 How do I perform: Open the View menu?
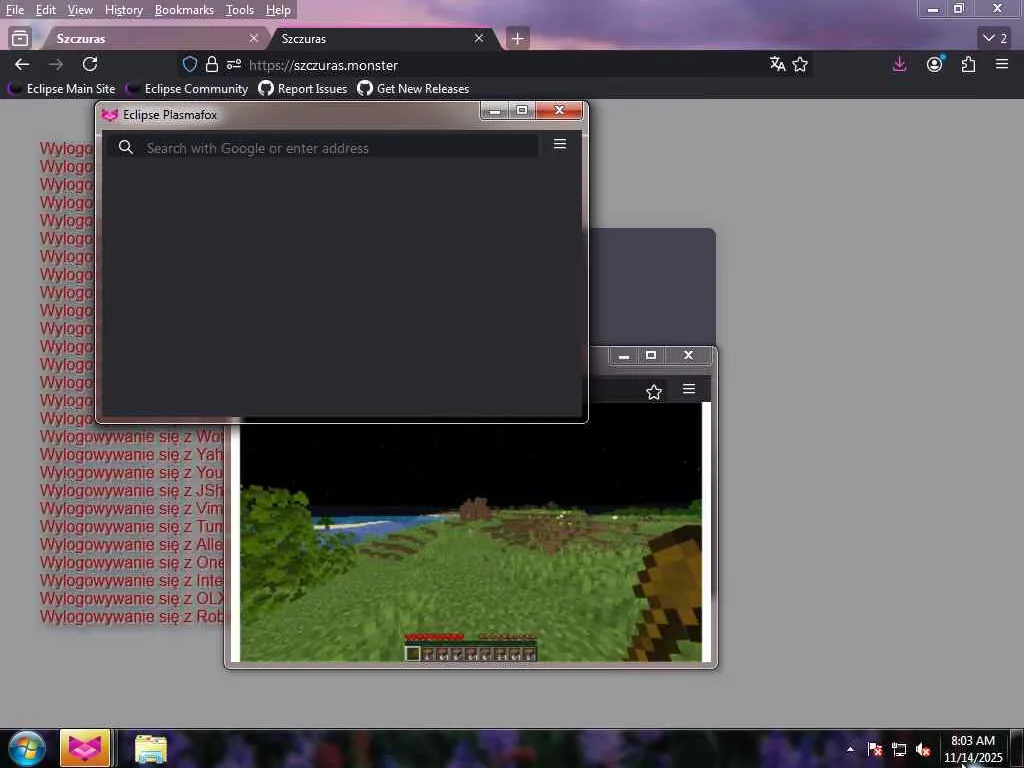(x=80, y=10)
